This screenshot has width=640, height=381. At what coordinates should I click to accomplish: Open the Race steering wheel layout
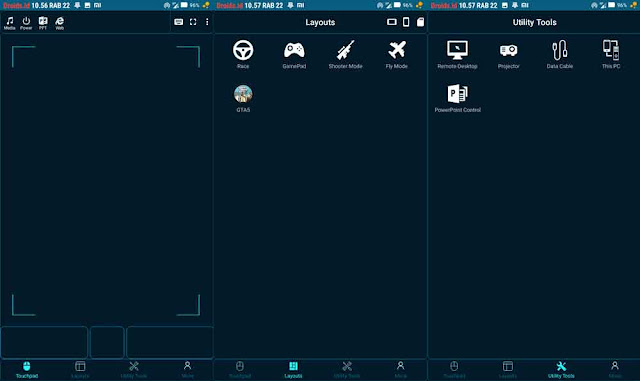pos(243,54)
